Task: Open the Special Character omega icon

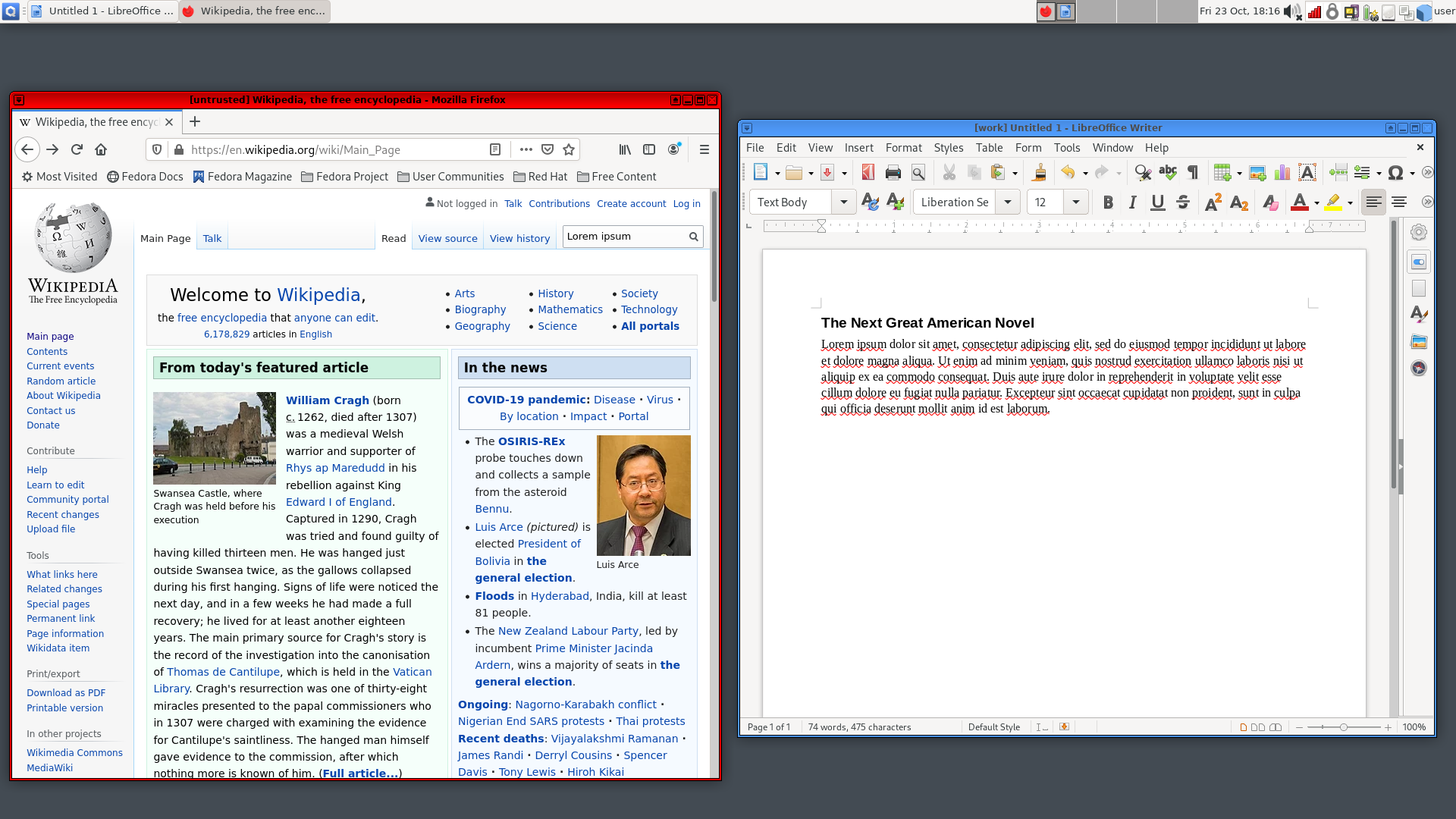Action: (1395, 173)
